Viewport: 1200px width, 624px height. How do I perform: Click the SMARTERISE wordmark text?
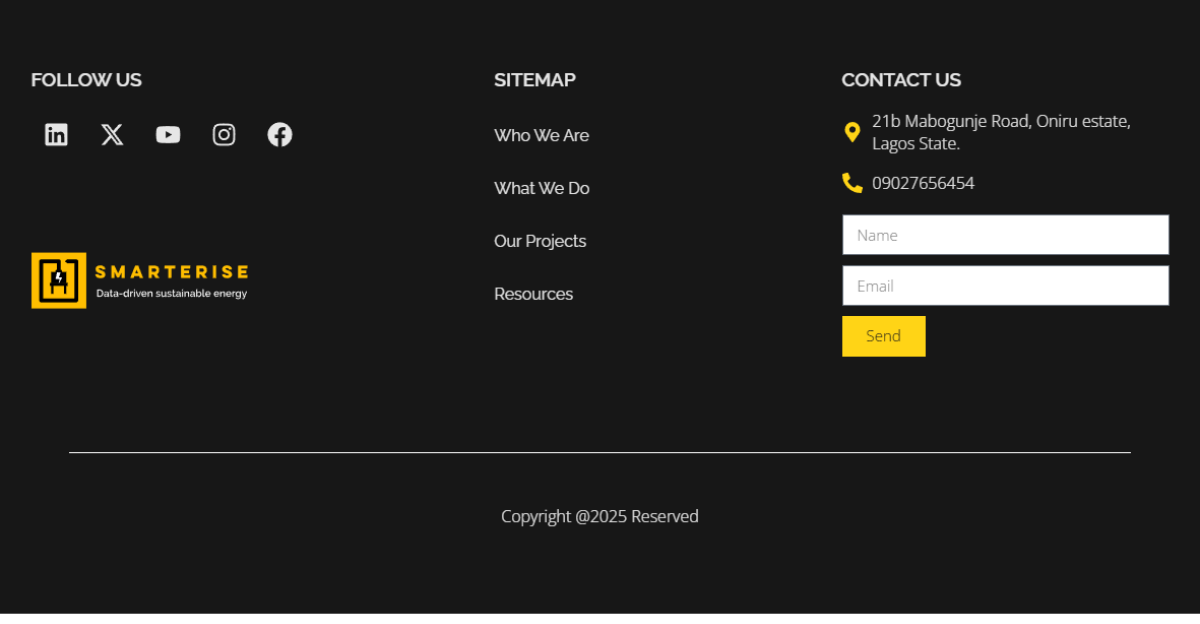point(171,272)
